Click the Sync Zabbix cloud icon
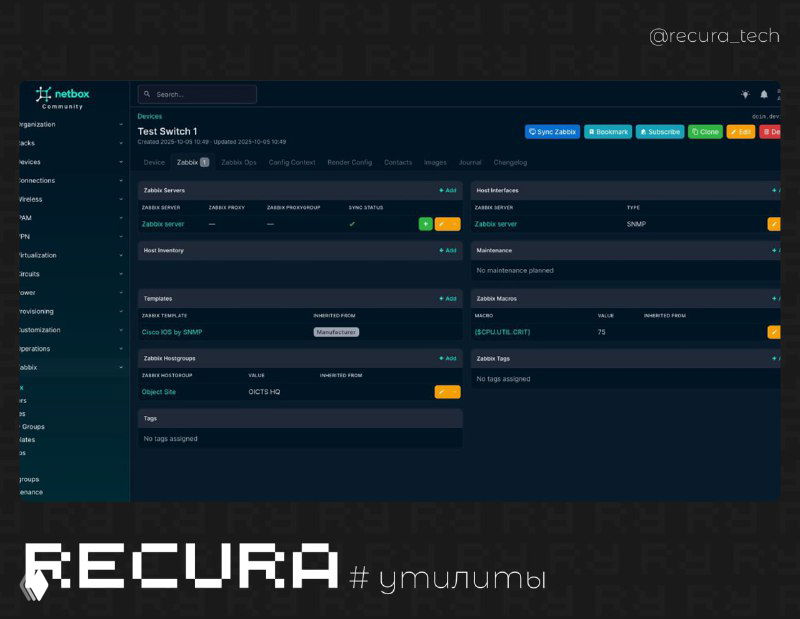The width and height of the screenshot is (800, 619). click(533, 131)
